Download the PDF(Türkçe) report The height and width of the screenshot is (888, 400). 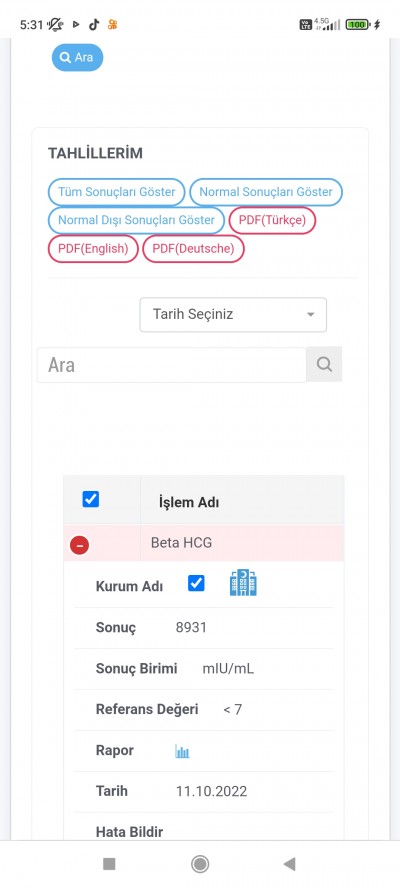pyautogui.click(x=272, y=220)
